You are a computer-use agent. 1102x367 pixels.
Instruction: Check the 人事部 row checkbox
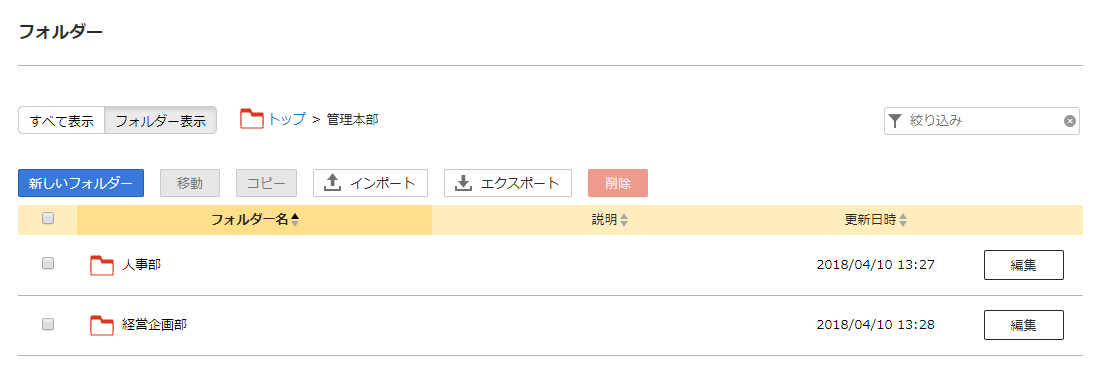point(48,264)
